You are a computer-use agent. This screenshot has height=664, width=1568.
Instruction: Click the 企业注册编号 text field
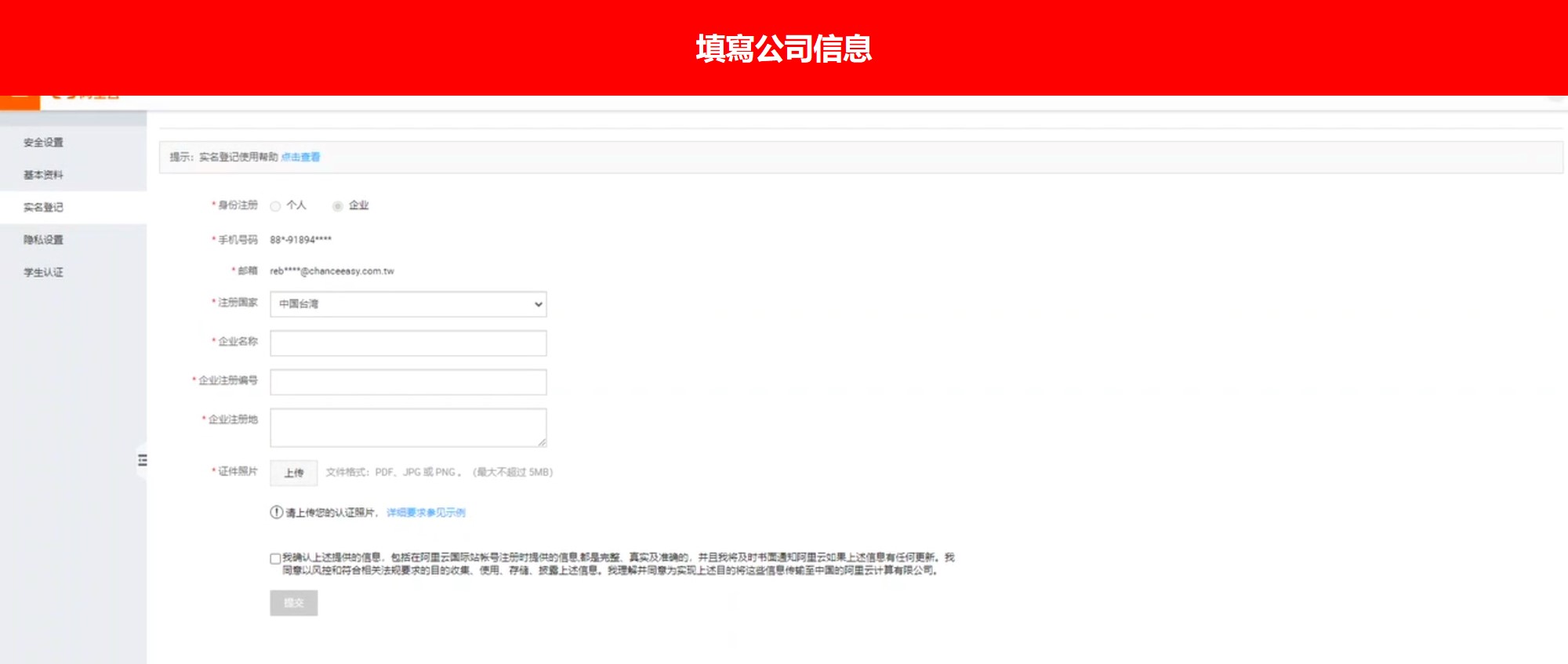[408, 382]
